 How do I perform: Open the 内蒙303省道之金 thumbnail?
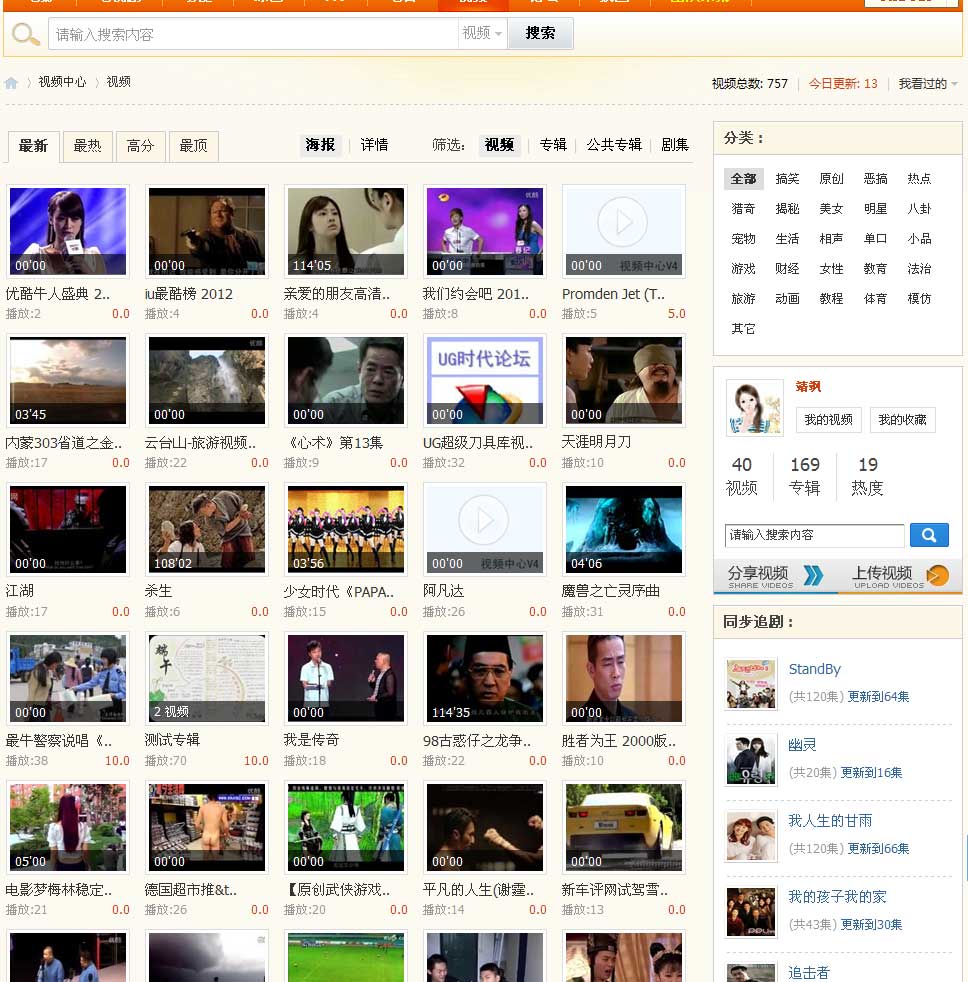pos(68,380)
